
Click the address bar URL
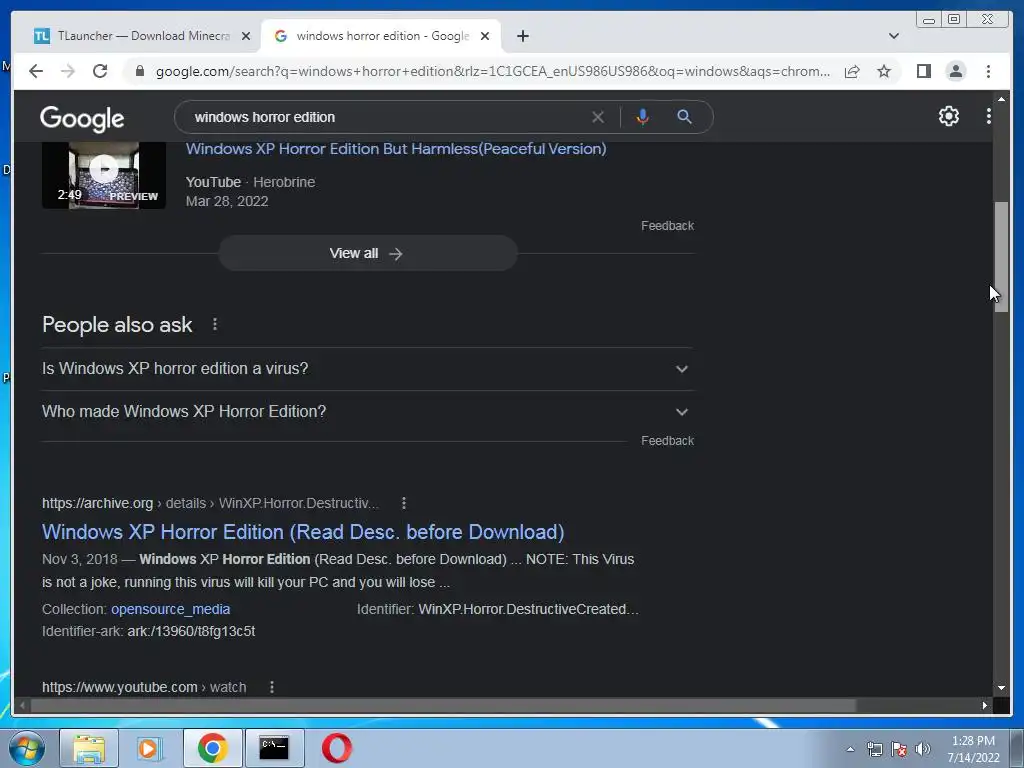coord(493,71)
